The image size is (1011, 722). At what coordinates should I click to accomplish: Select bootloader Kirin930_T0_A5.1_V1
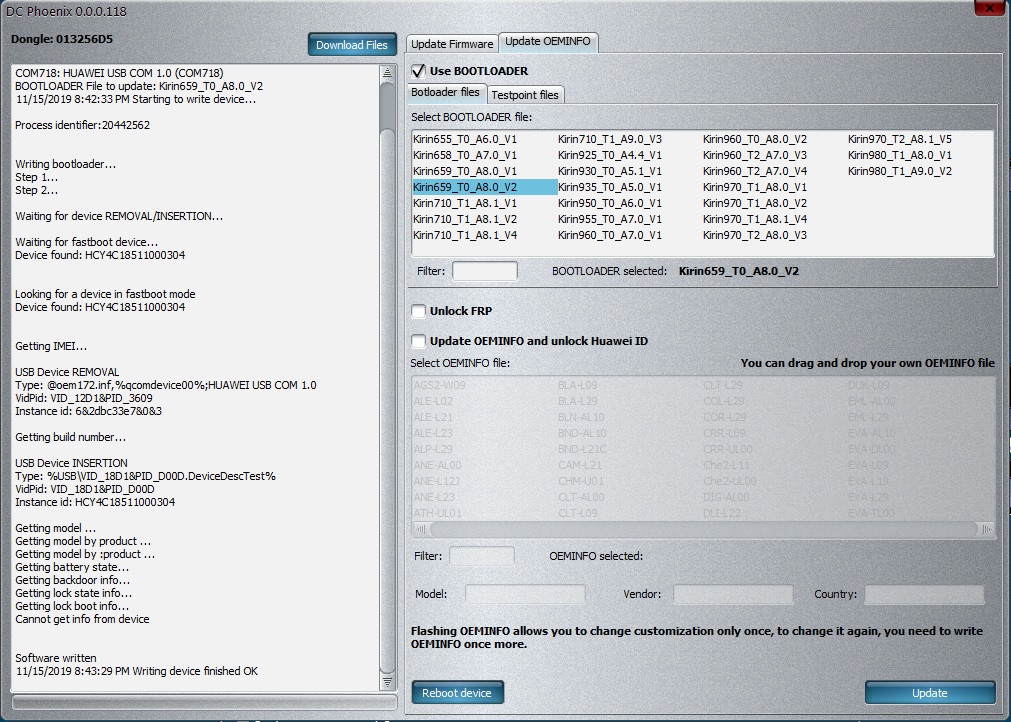pyautogui.click(x=610, y=171)
